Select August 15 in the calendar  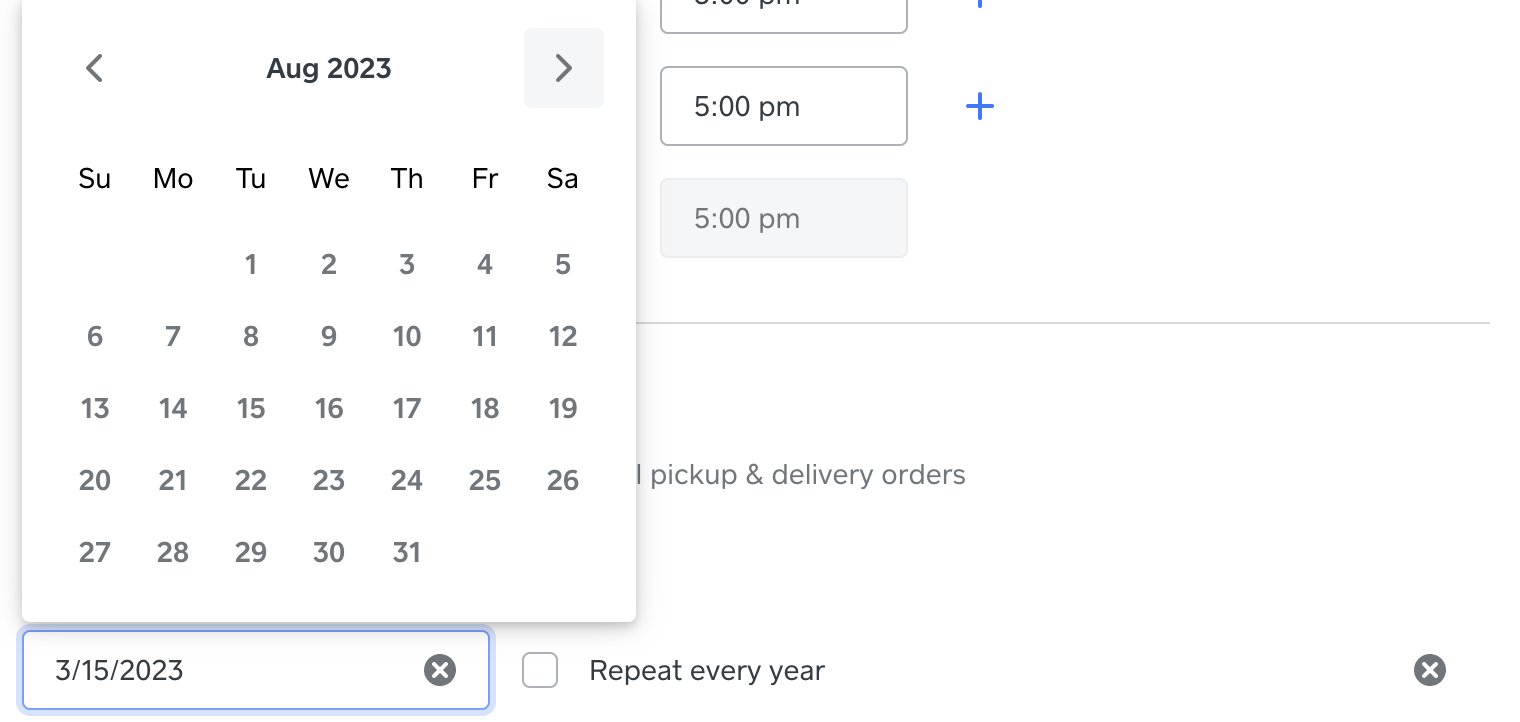[251, 408]
